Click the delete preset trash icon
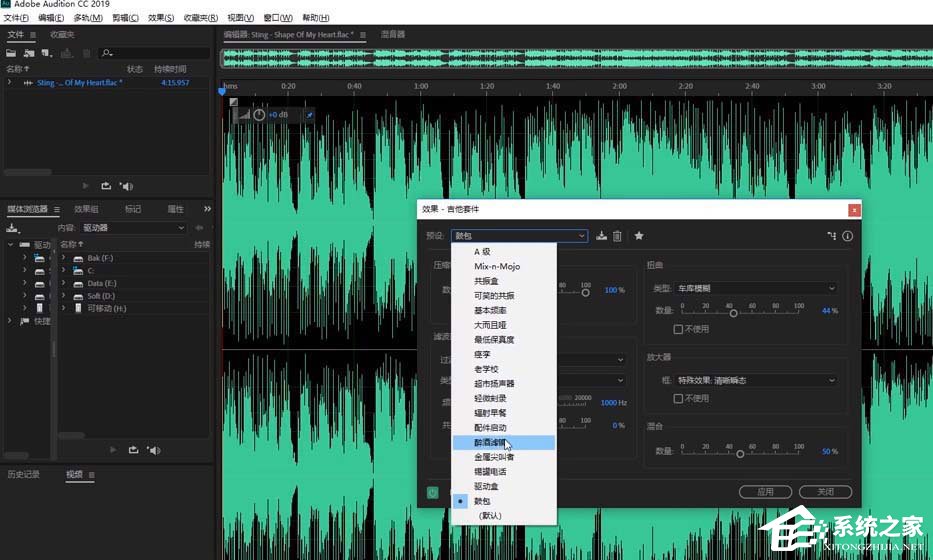The image size is (933, 560). 617,236
